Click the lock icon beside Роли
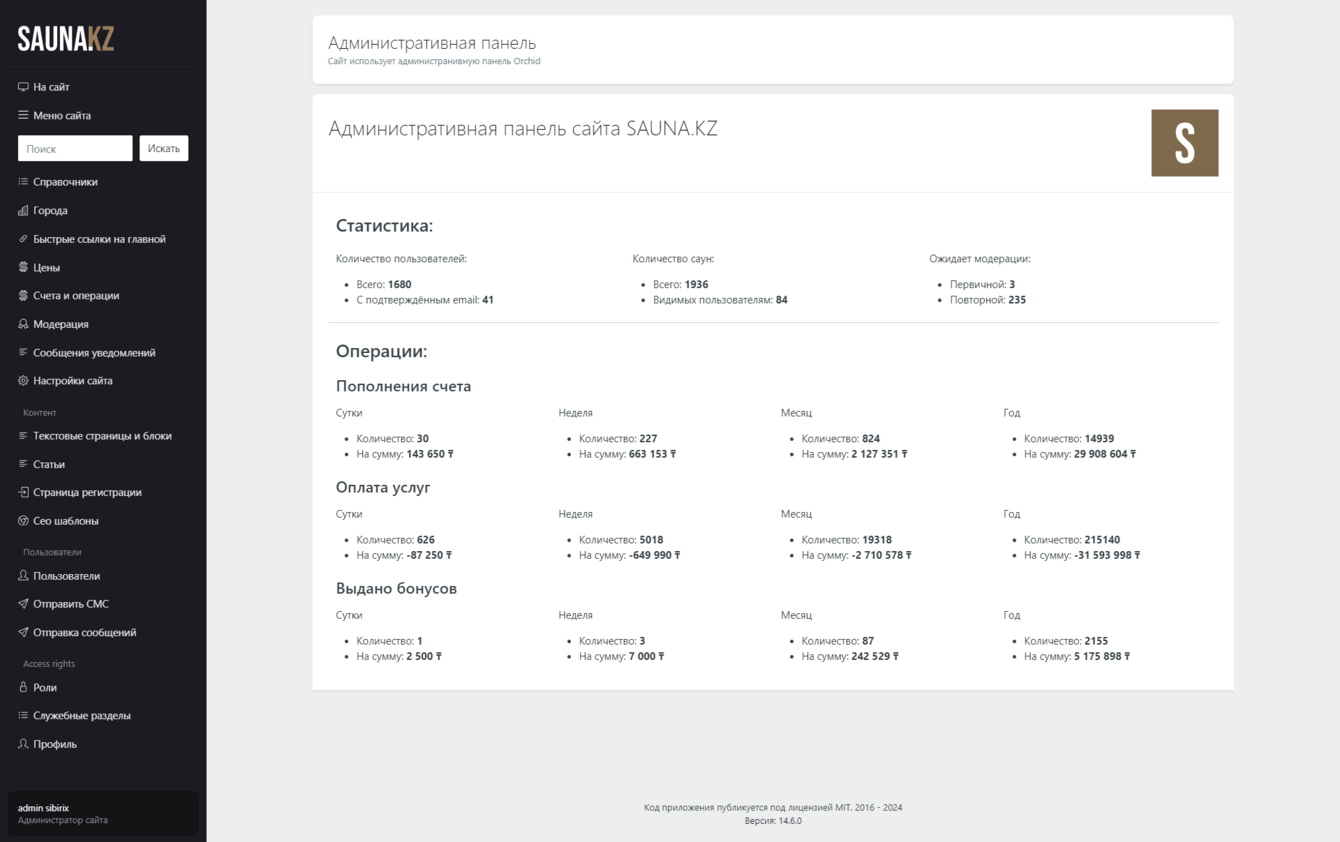 23,688
